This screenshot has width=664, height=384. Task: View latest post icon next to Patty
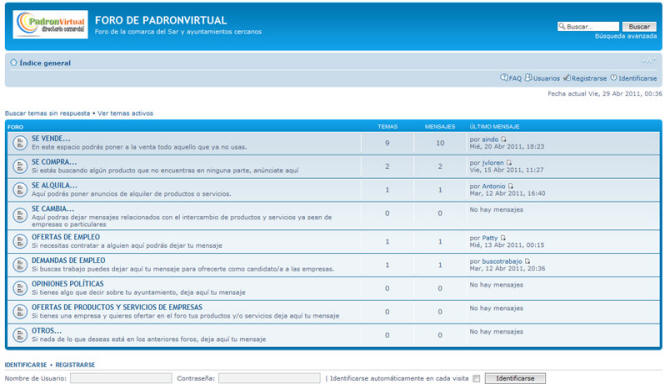503,238
